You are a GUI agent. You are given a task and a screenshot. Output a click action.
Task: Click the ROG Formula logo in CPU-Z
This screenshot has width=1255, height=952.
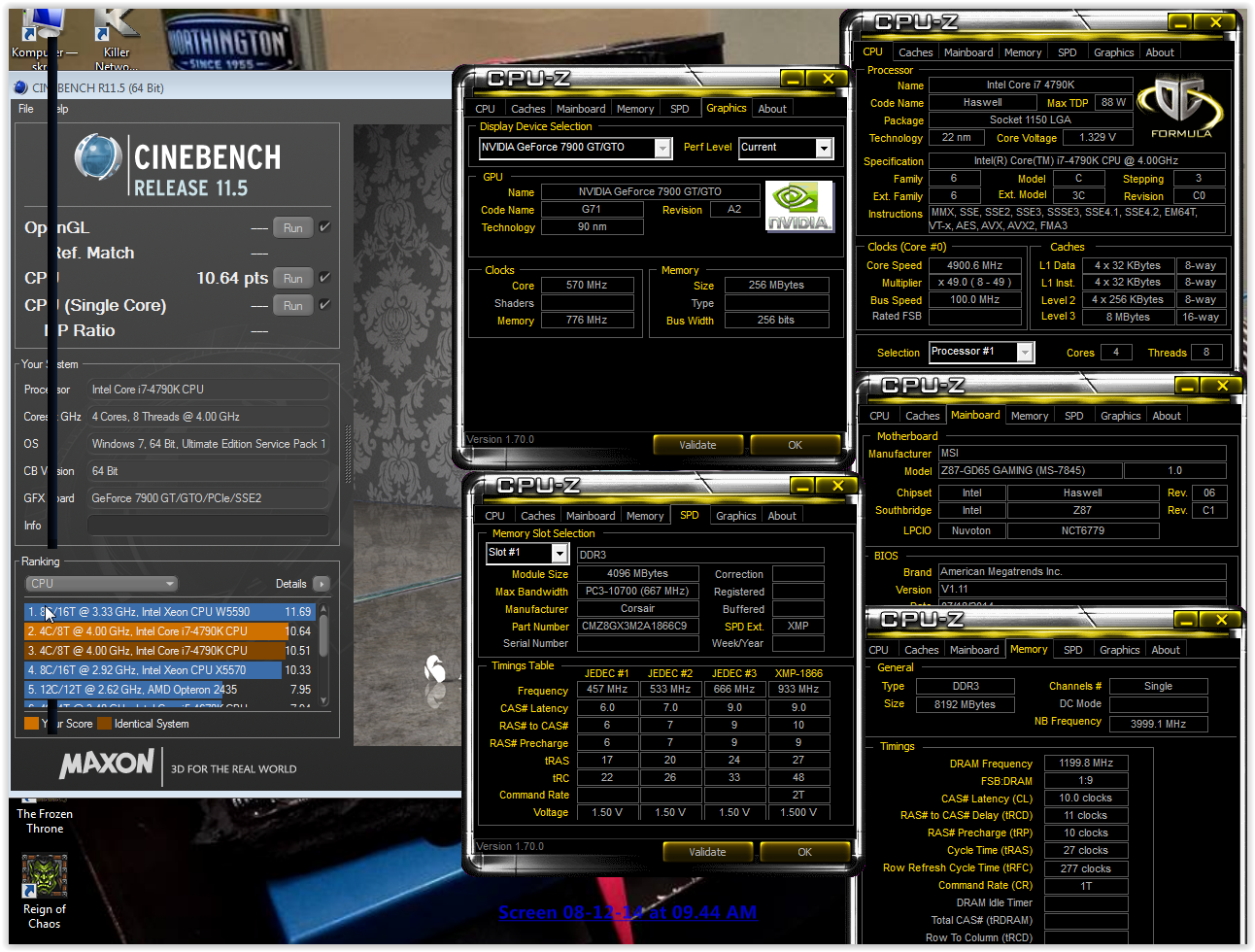1180,107
